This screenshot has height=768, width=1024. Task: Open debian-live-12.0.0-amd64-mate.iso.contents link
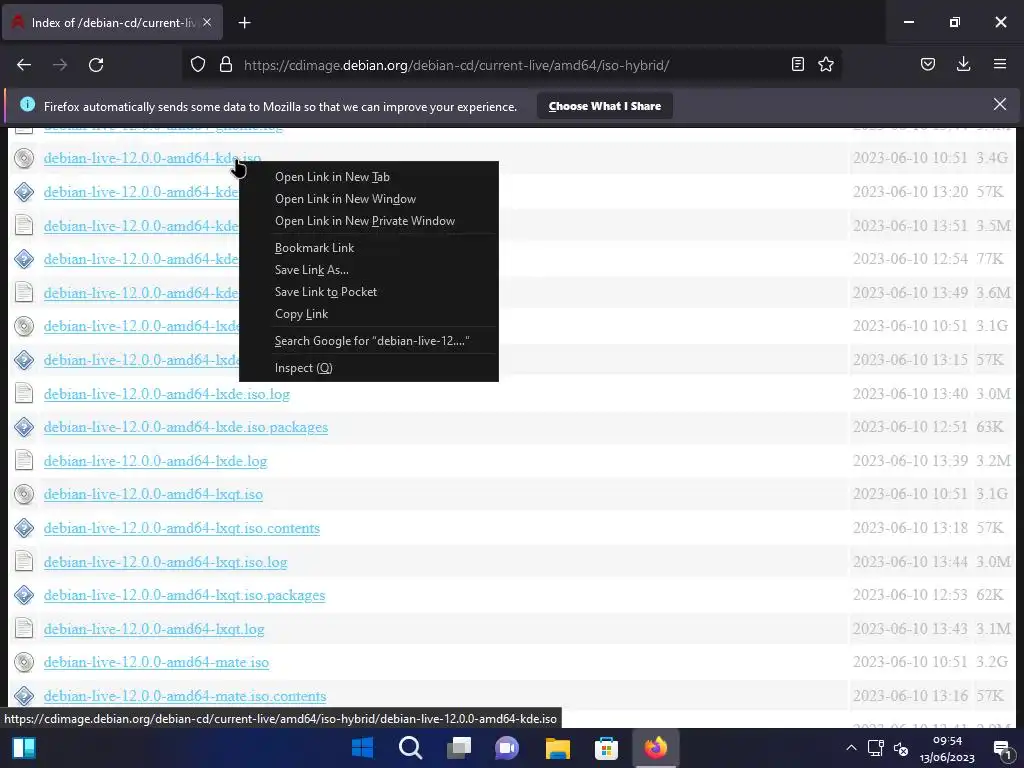185,697
